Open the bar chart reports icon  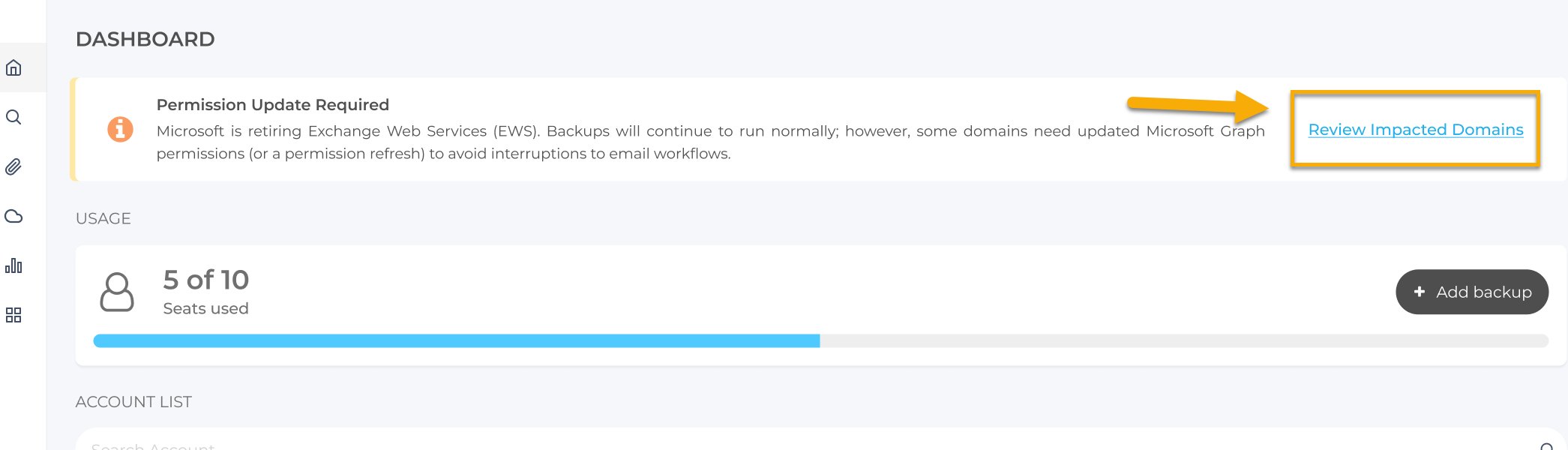(x=13, y=265)
